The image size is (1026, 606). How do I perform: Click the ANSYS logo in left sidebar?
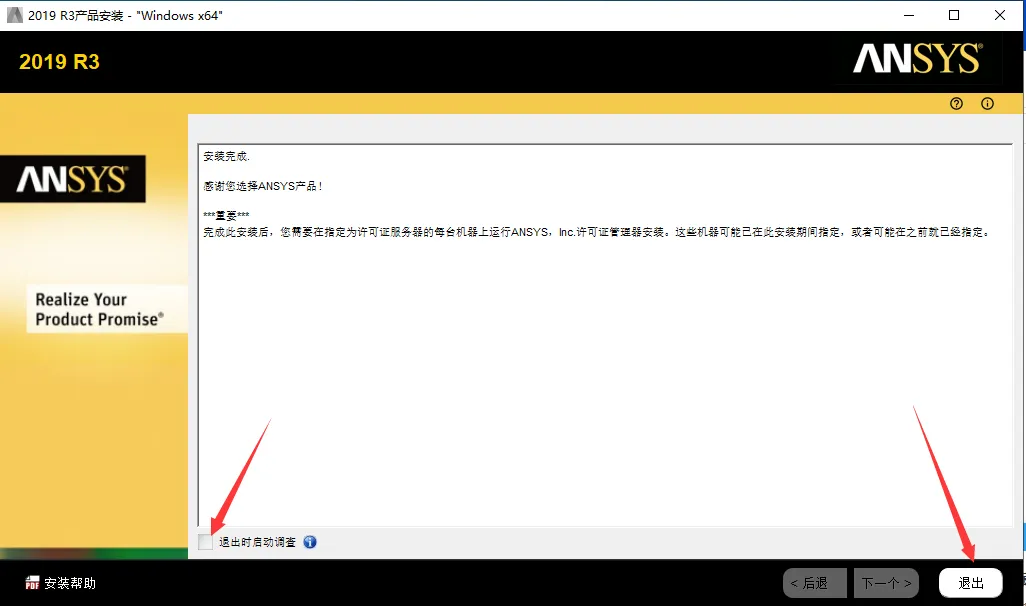73,179
